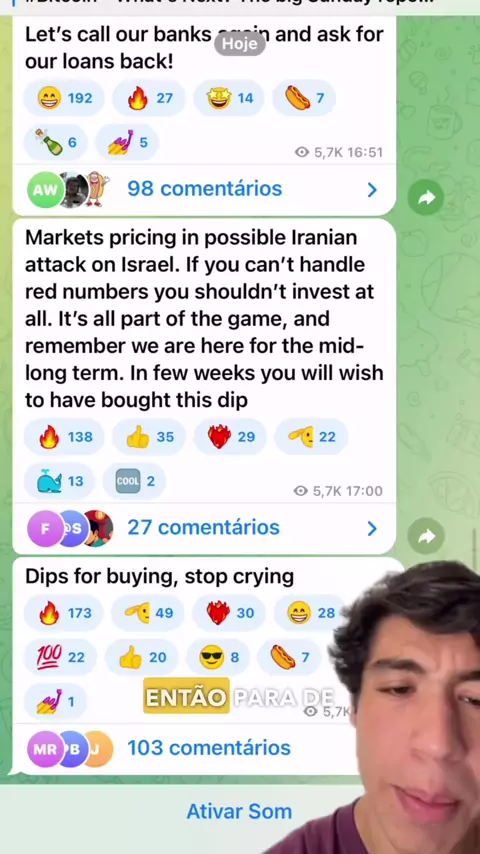Viewport: 480px width, 854px height.
Task: Click the sunglasses emoji reaction with 8
Action: pyautogui.click(x=218, y=658)
